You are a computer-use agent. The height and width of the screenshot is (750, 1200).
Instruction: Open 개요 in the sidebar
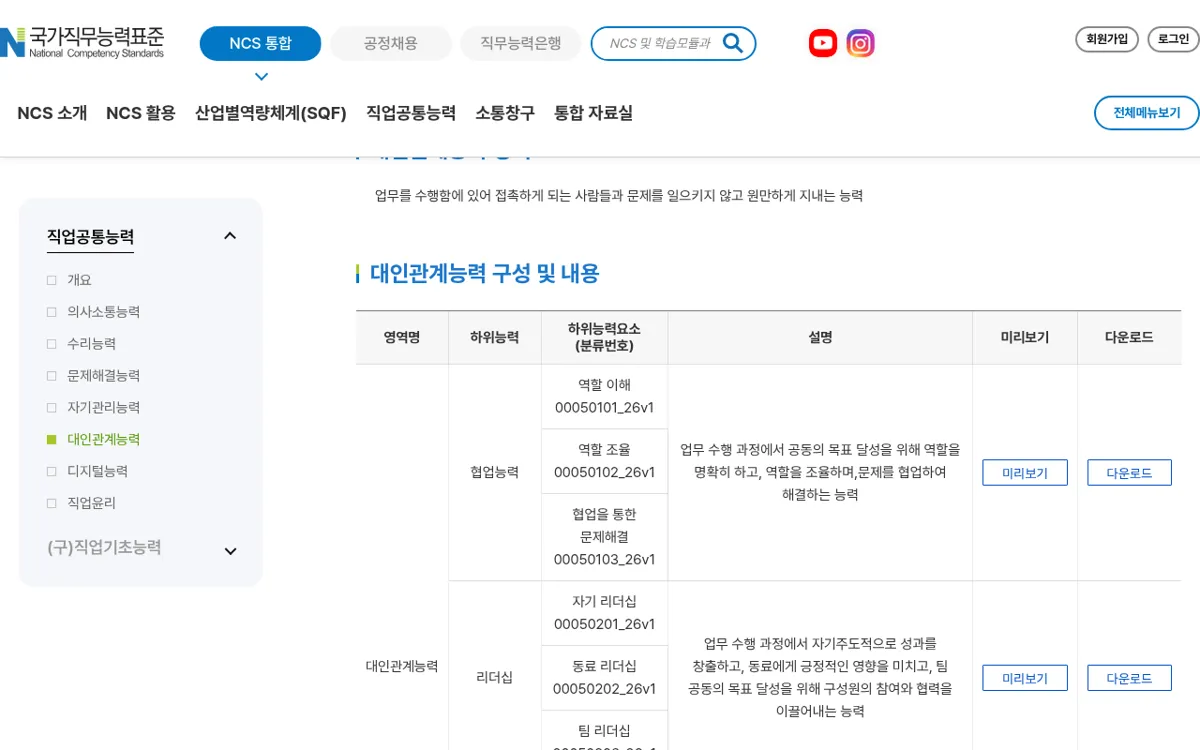coord(79,280)
